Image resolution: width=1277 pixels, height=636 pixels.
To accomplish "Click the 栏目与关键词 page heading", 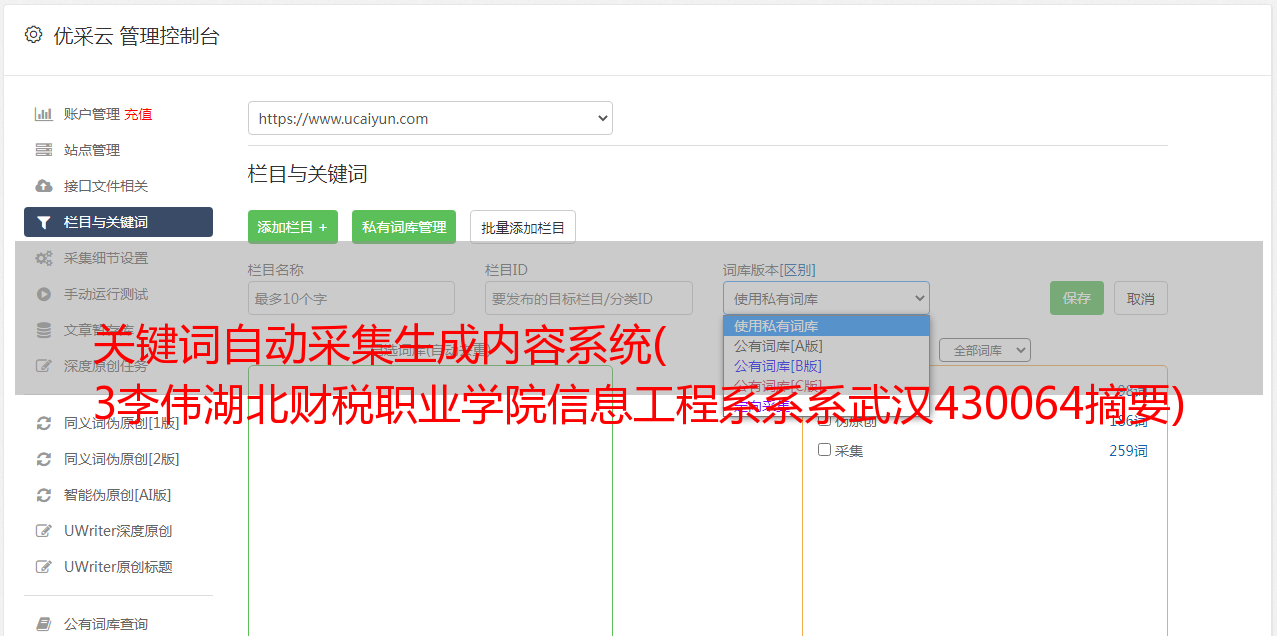I will [x=308, y=174].
